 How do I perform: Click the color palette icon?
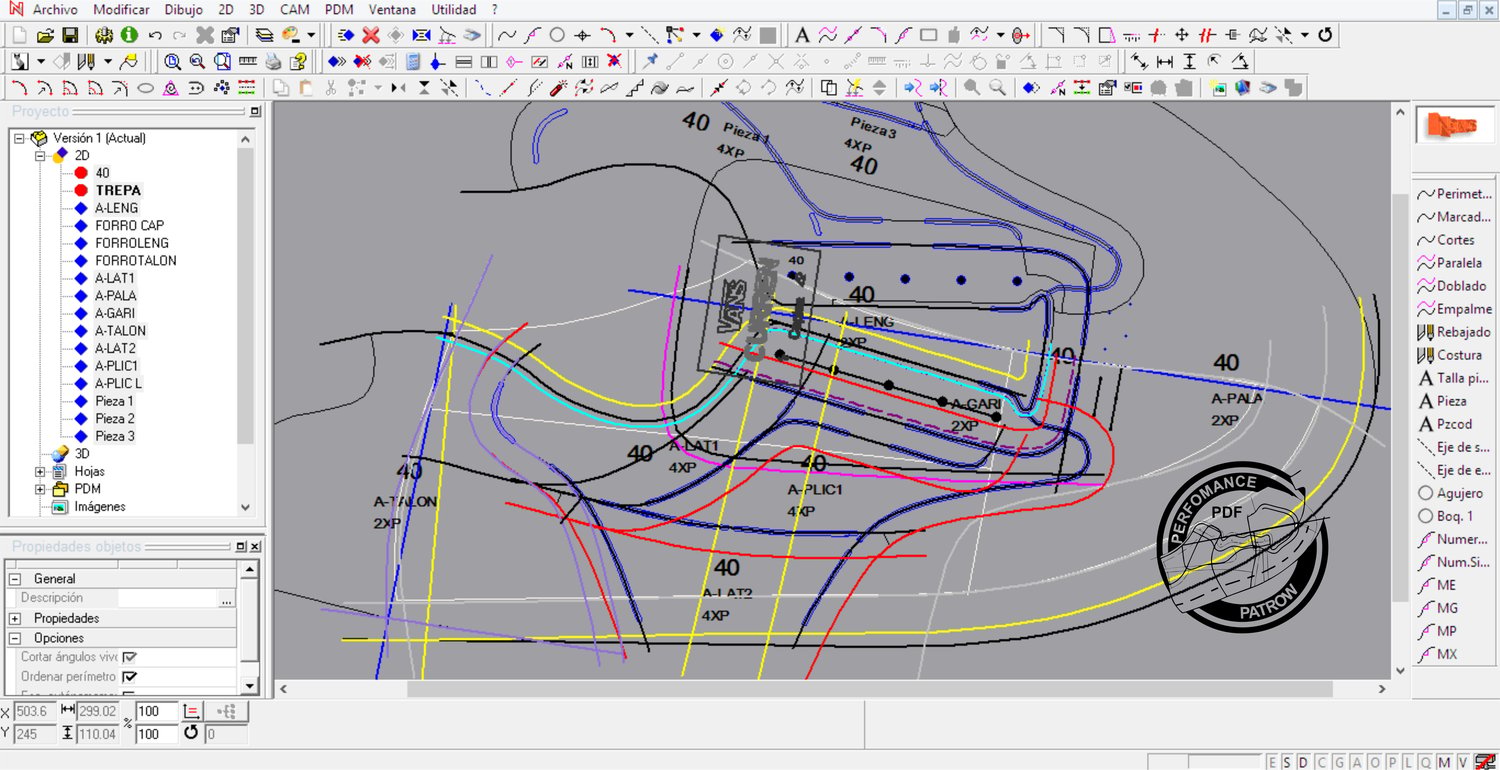[x=291, y=35]
